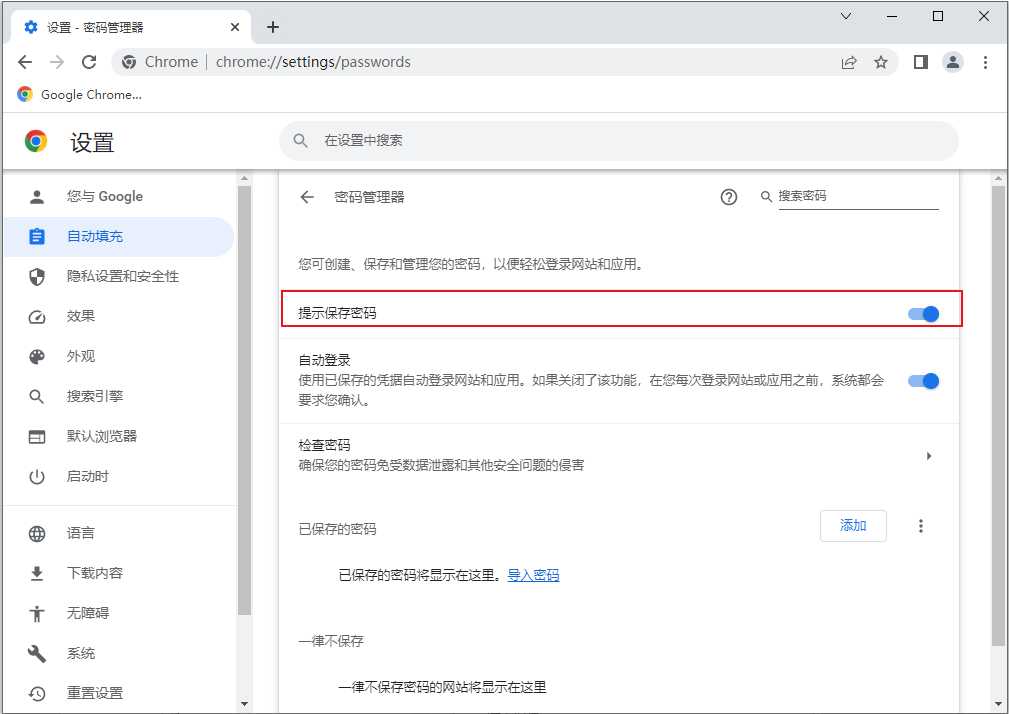Open 外观 settings section
Image resolution: width=1009 pixels, height=714 pixels.
(119, 356)
